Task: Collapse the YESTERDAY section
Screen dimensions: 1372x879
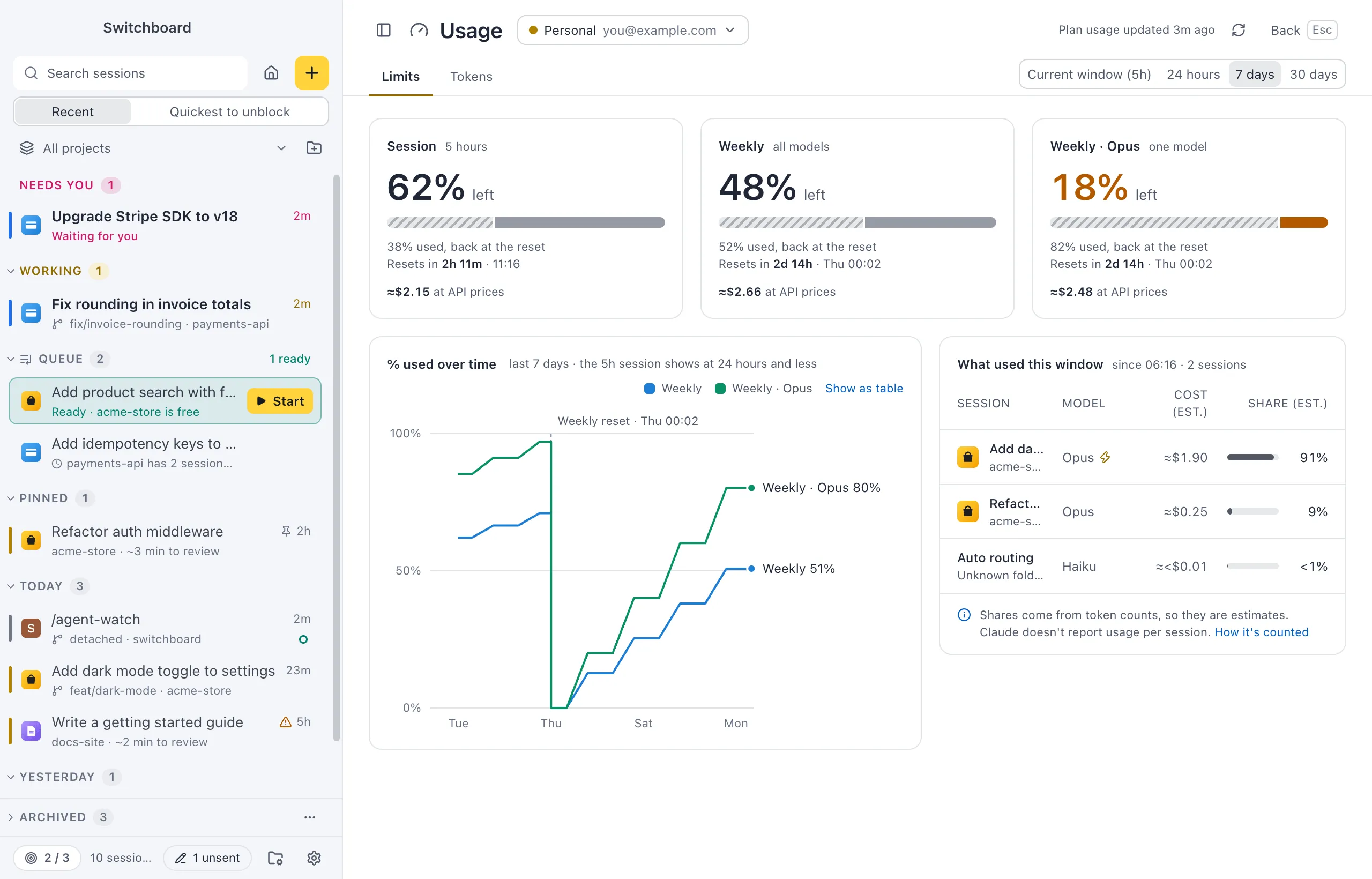Action: point(10,777)
